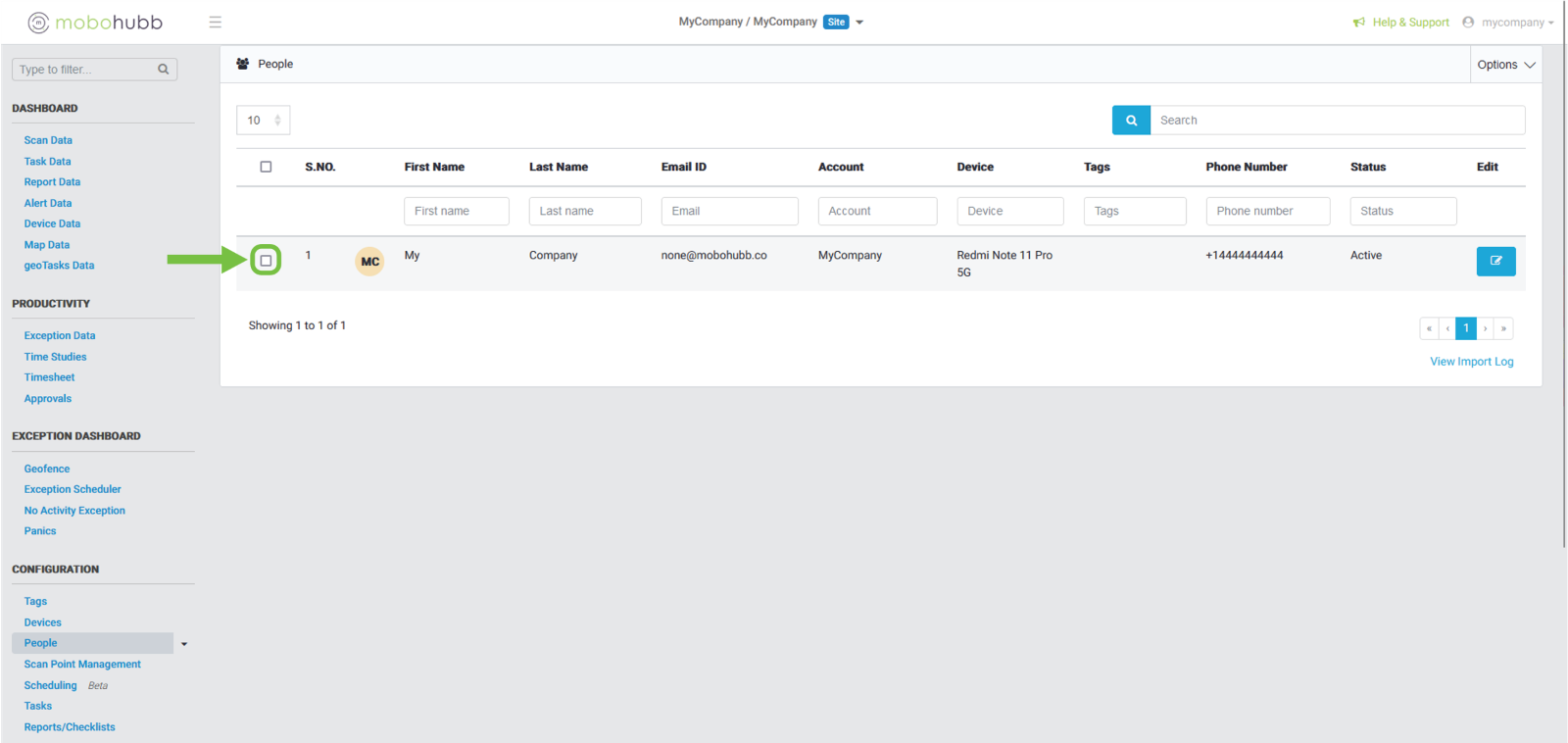The image size is (1568, 743).
Task: Click the hamburger menu icon
Action: pyautogui.click(x=215, y=23)
